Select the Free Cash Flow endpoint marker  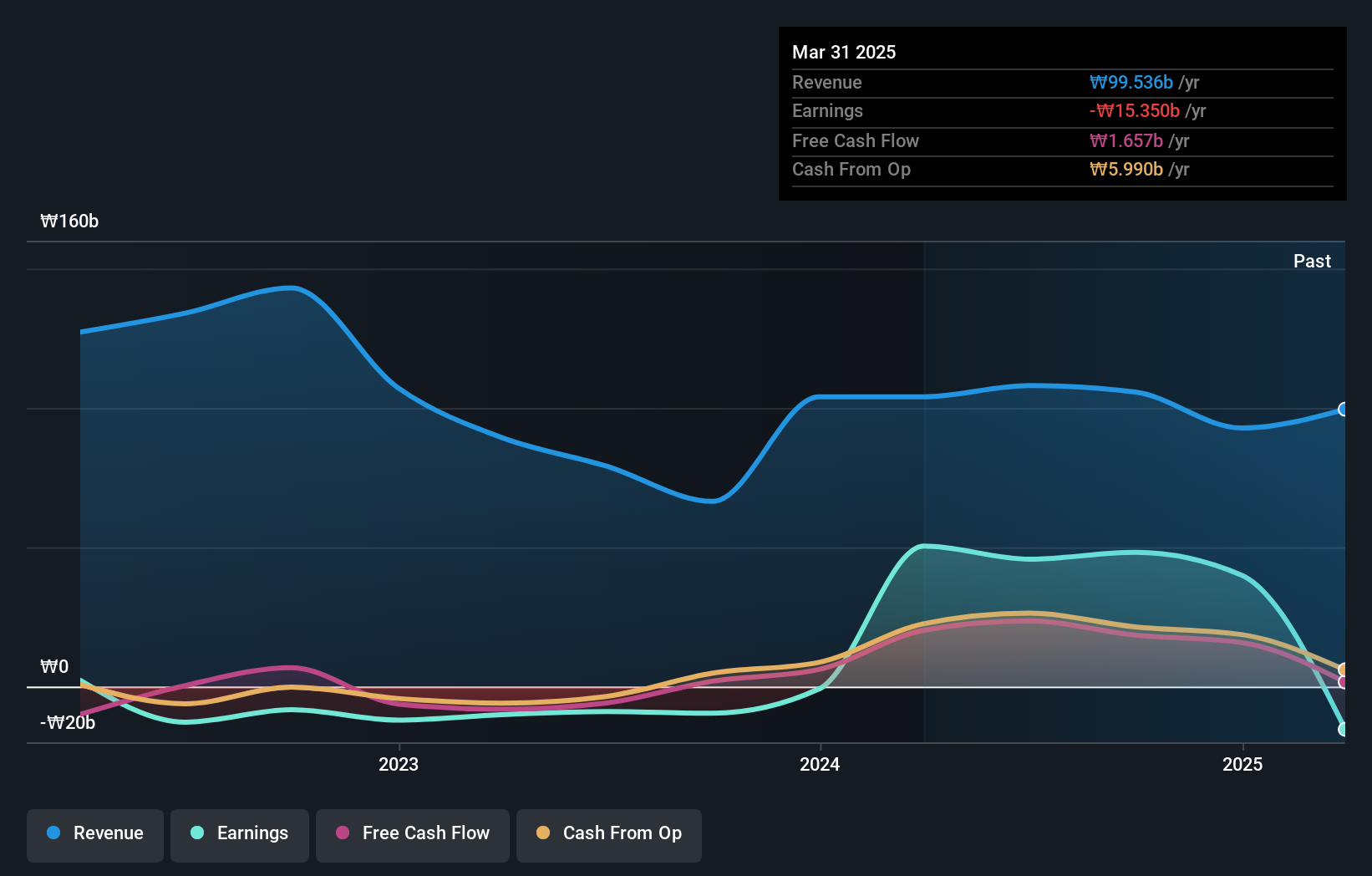click(1343, 682)
